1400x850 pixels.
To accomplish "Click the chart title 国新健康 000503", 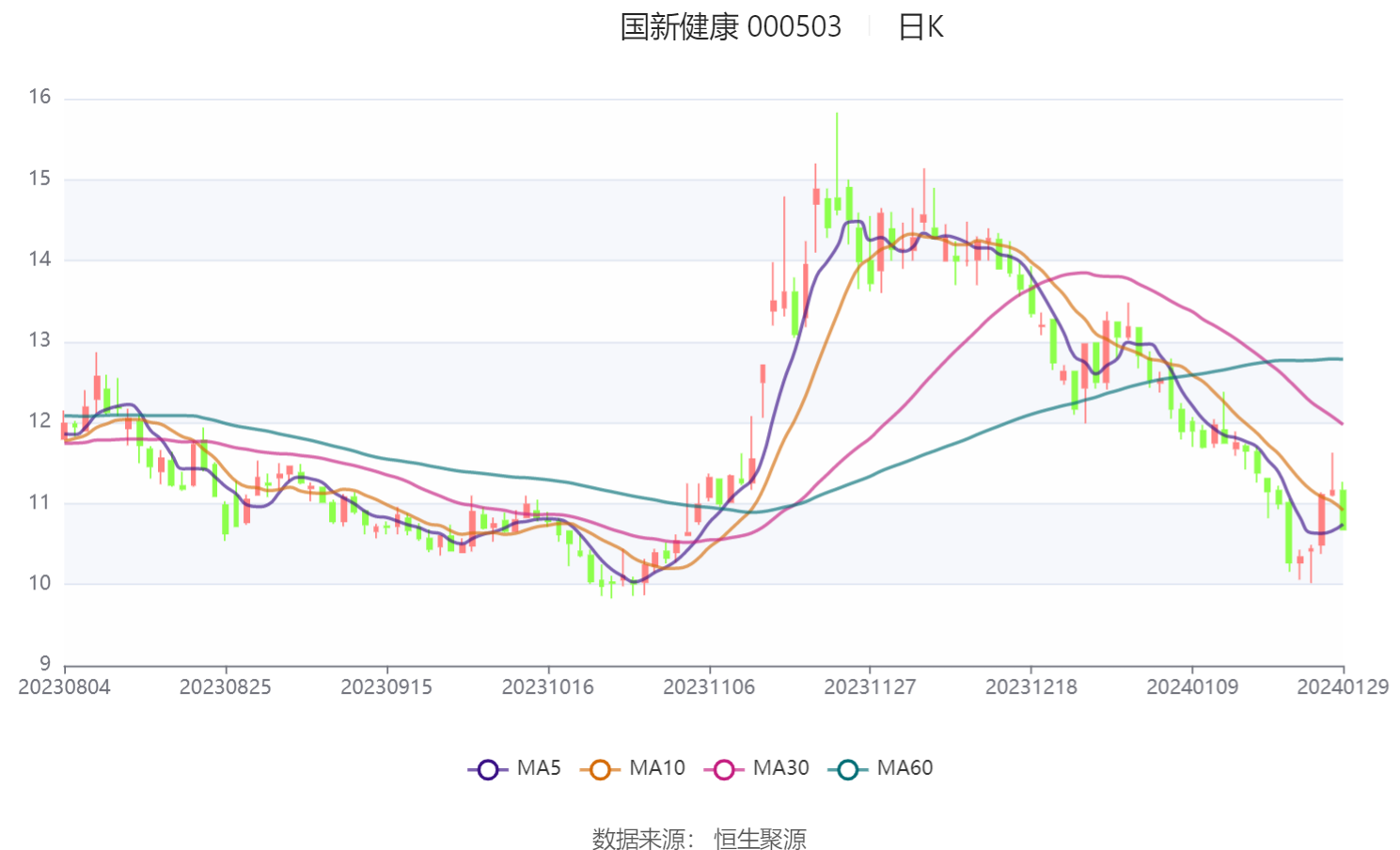I will tap(731, 26).
